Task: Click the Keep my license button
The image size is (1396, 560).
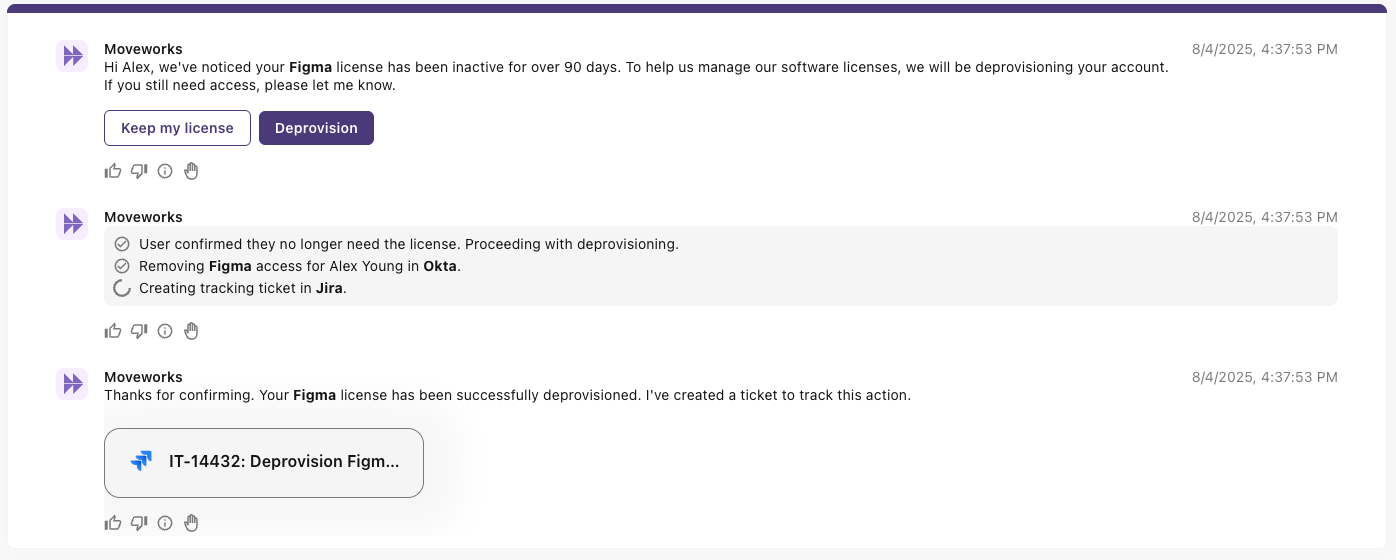Action: 177,128
